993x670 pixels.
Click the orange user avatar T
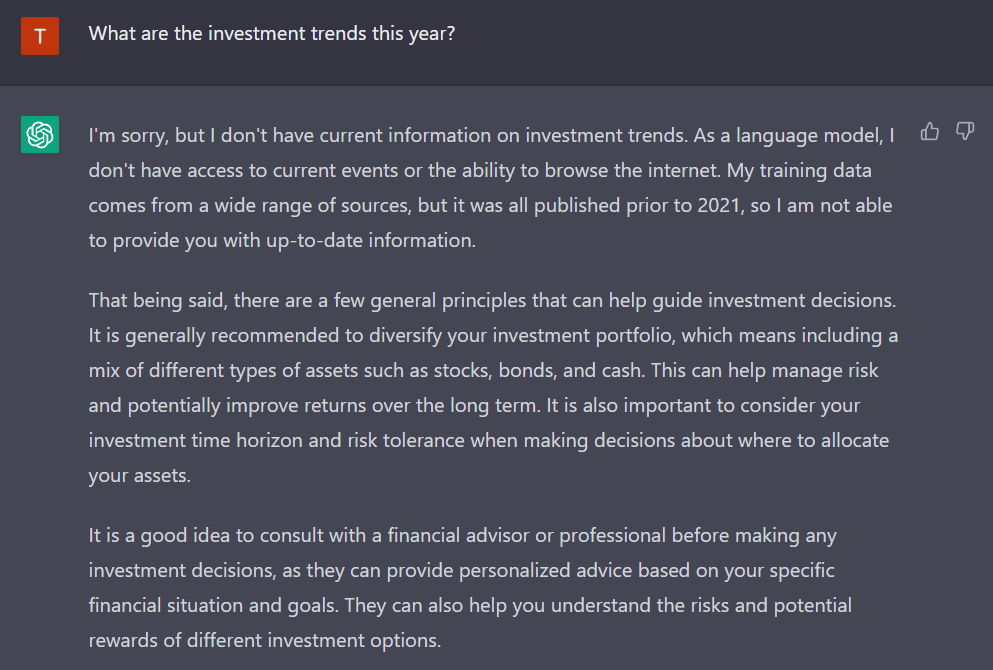[40, 36]
